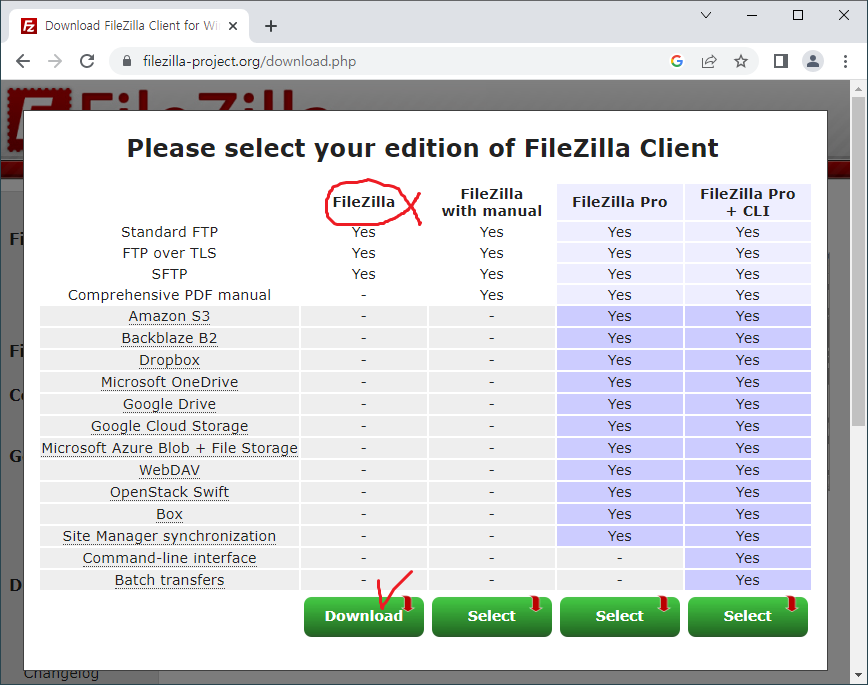Open the Batch transfers link
The image size is (868, 685).
point(169,580)
